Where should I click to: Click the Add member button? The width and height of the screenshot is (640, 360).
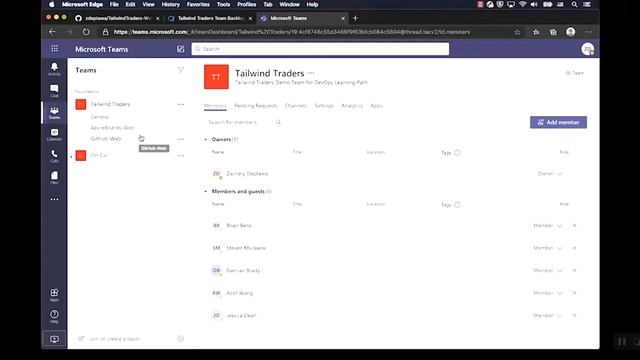(x=558, y=122)
